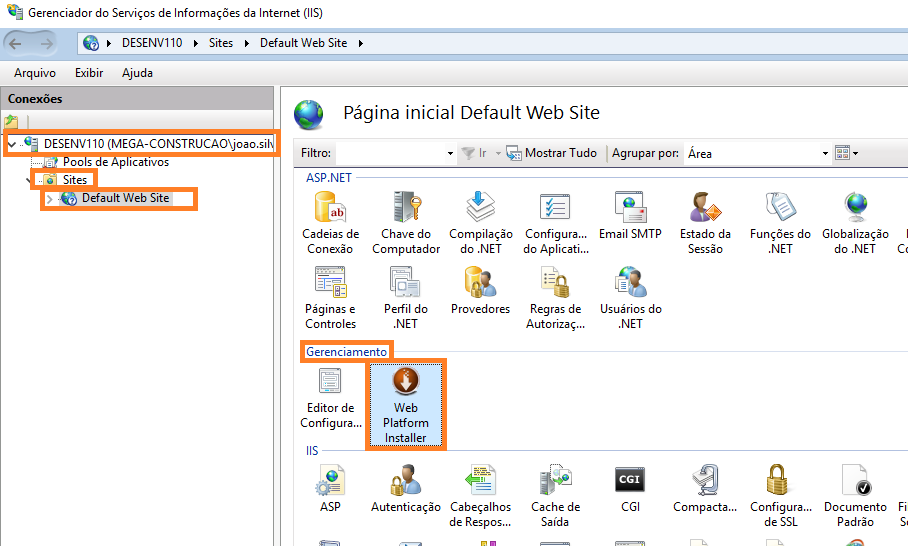
Task: Click the Mostrar Tudo button
Action: (552, 153)
